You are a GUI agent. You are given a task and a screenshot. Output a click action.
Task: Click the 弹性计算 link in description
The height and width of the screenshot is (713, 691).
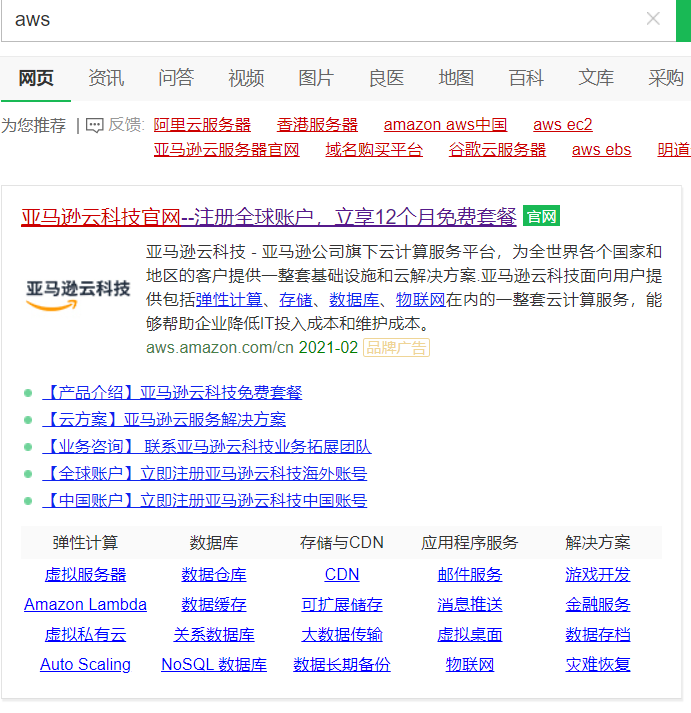click(x=229, y=300)
